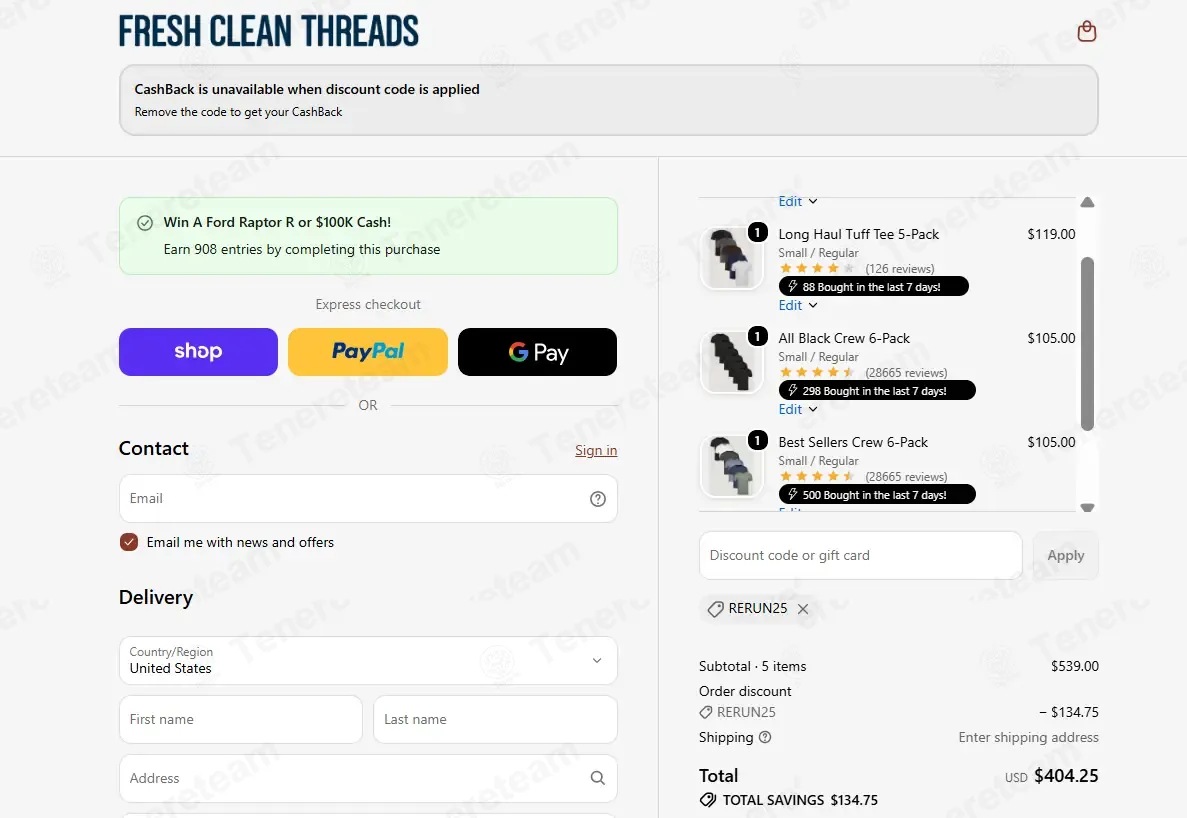Click the Total Savings tag icon

708,800
